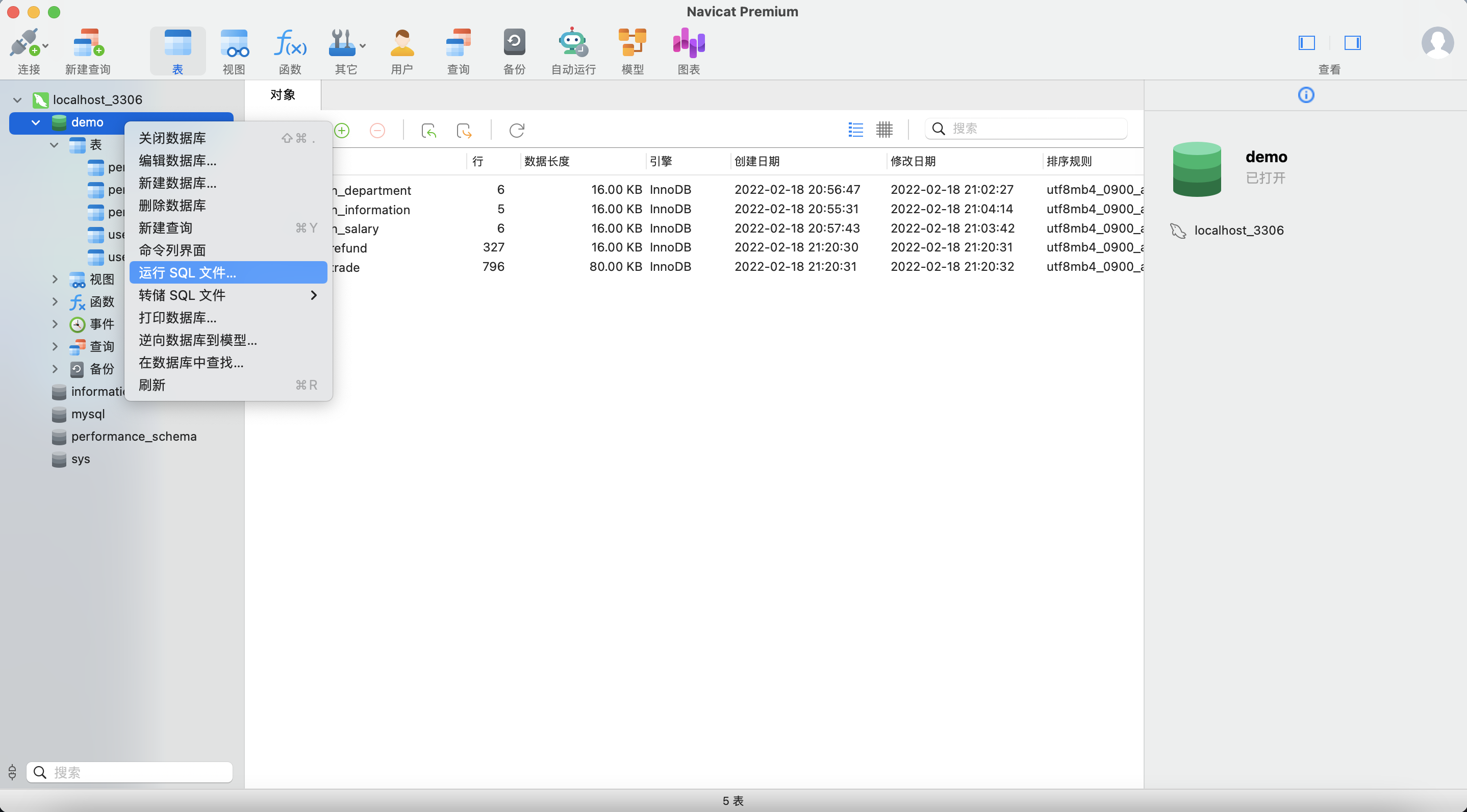Switch to grid detail view mode
This screenshot has height=812, width=1467.
[x=884, y=129]
